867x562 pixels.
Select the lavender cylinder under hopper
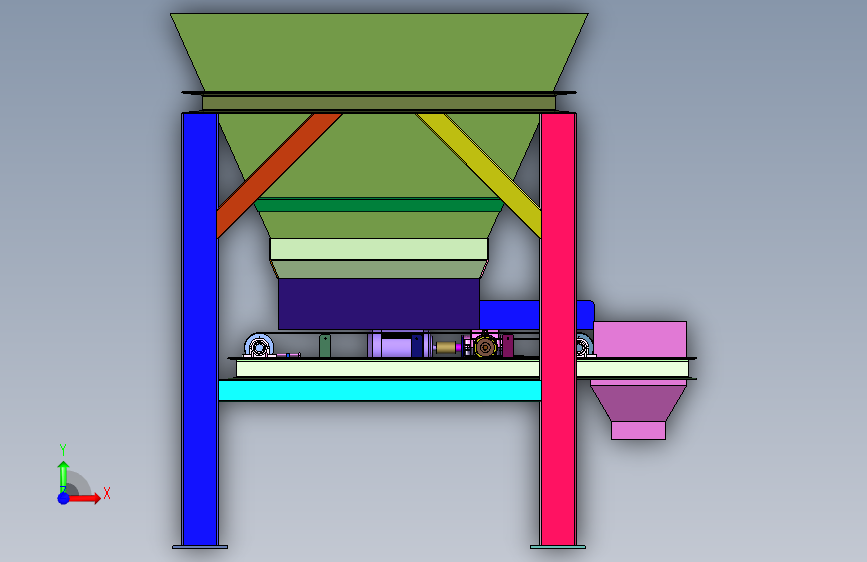(396, 347)
